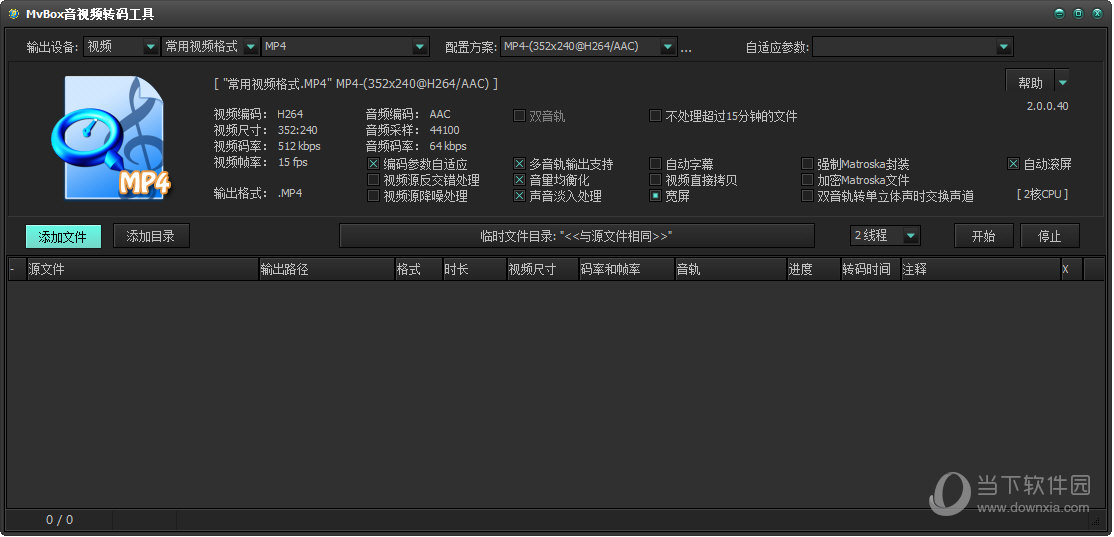The width and height of the screenshot is (1114, 537).
Task: Click the 64 kbps audio bitrate value
Action: pos(448,146)
